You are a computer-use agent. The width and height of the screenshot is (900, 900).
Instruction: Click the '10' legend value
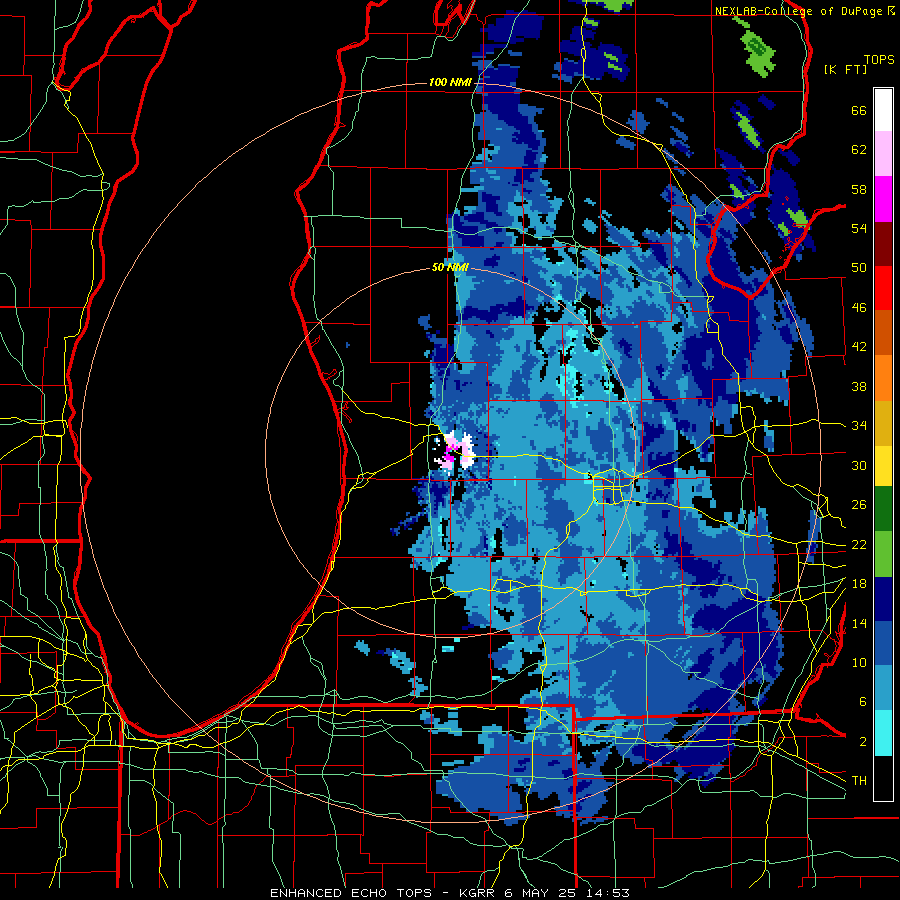tap(859, 663)
